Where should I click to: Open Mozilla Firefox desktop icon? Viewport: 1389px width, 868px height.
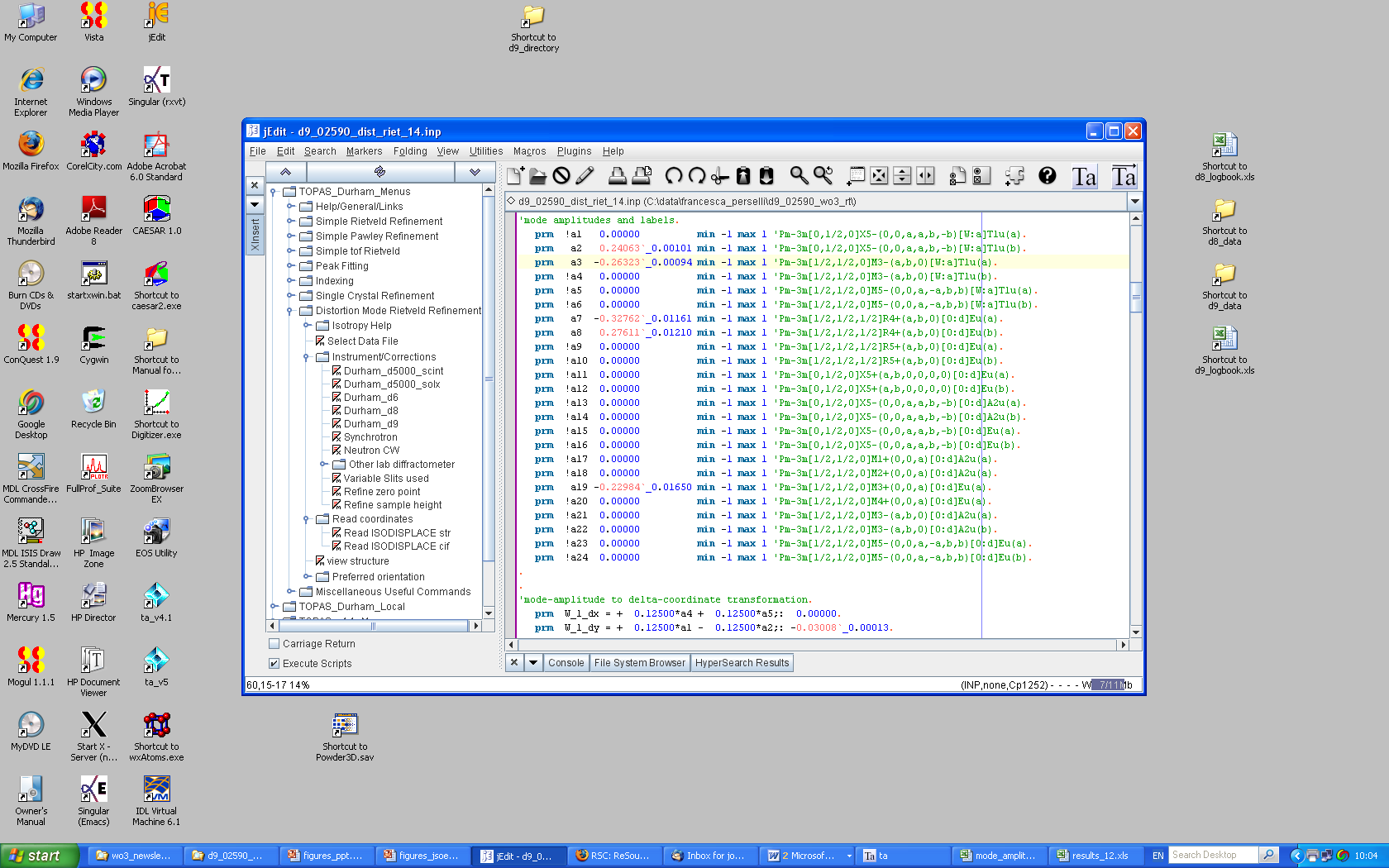pyautogui.click(x=31, y=150)
